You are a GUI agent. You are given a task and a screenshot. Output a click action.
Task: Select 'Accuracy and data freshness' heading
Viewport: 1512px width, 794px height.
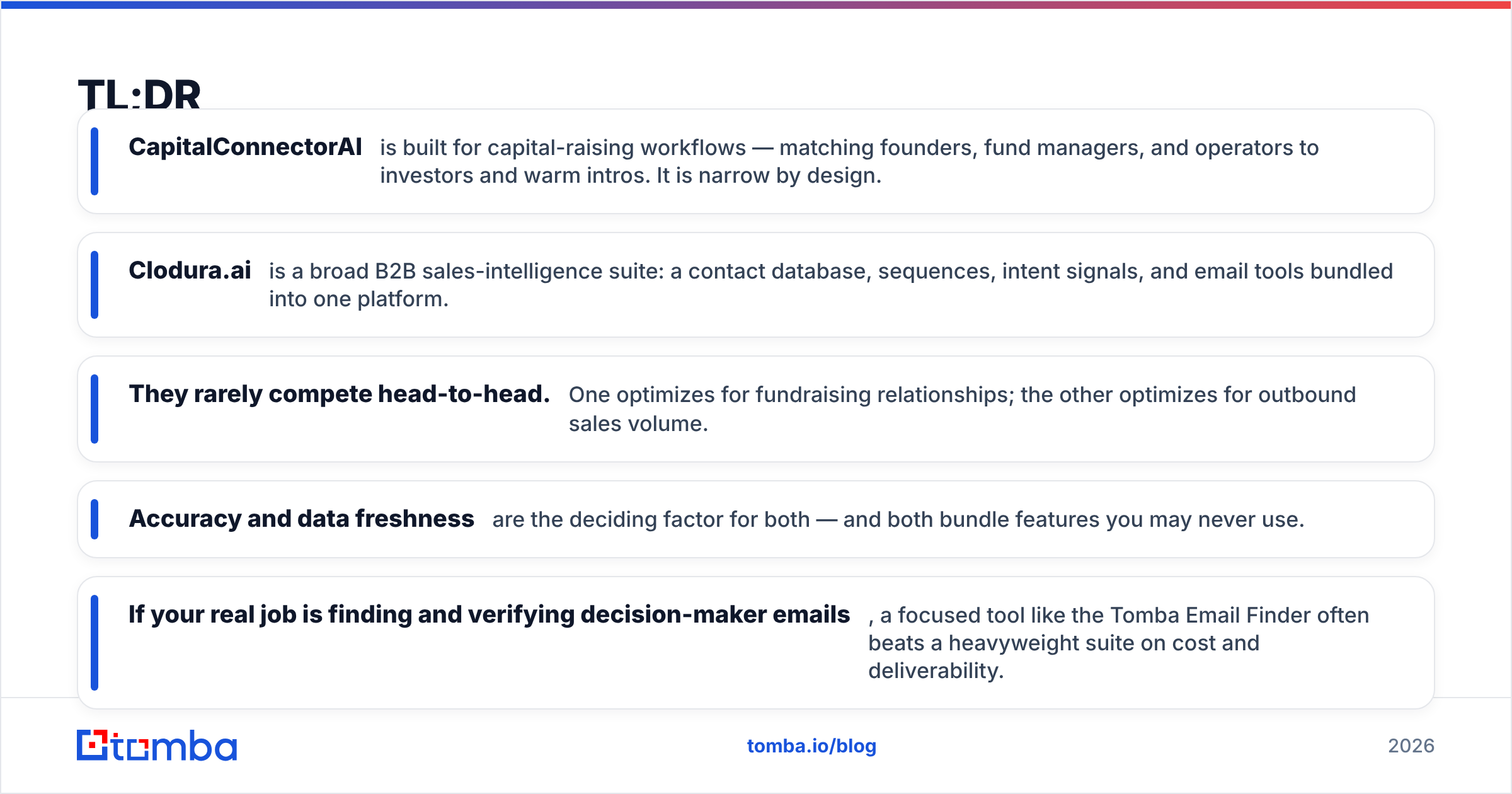pos(301,519)
